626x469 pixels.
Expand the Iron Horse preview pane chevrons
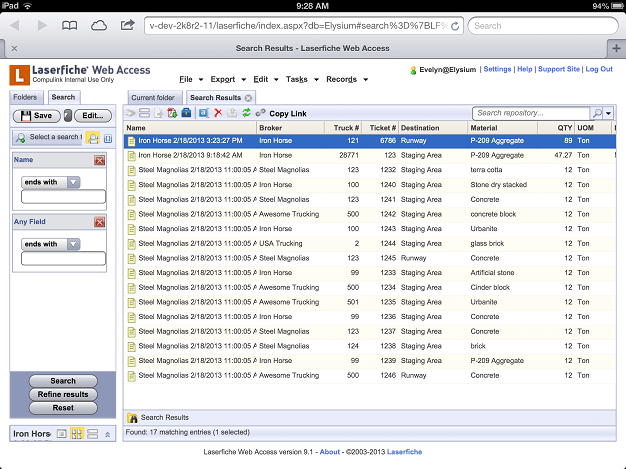107,435
